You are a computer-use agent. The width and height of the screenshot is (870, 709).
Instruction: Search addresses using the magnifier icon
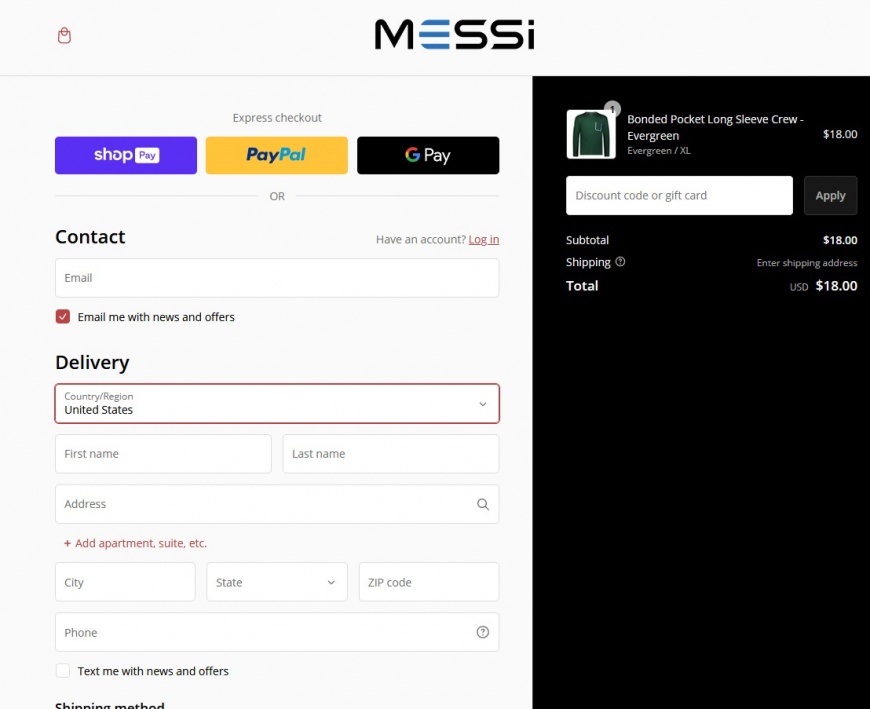click(x=483, y=504)
